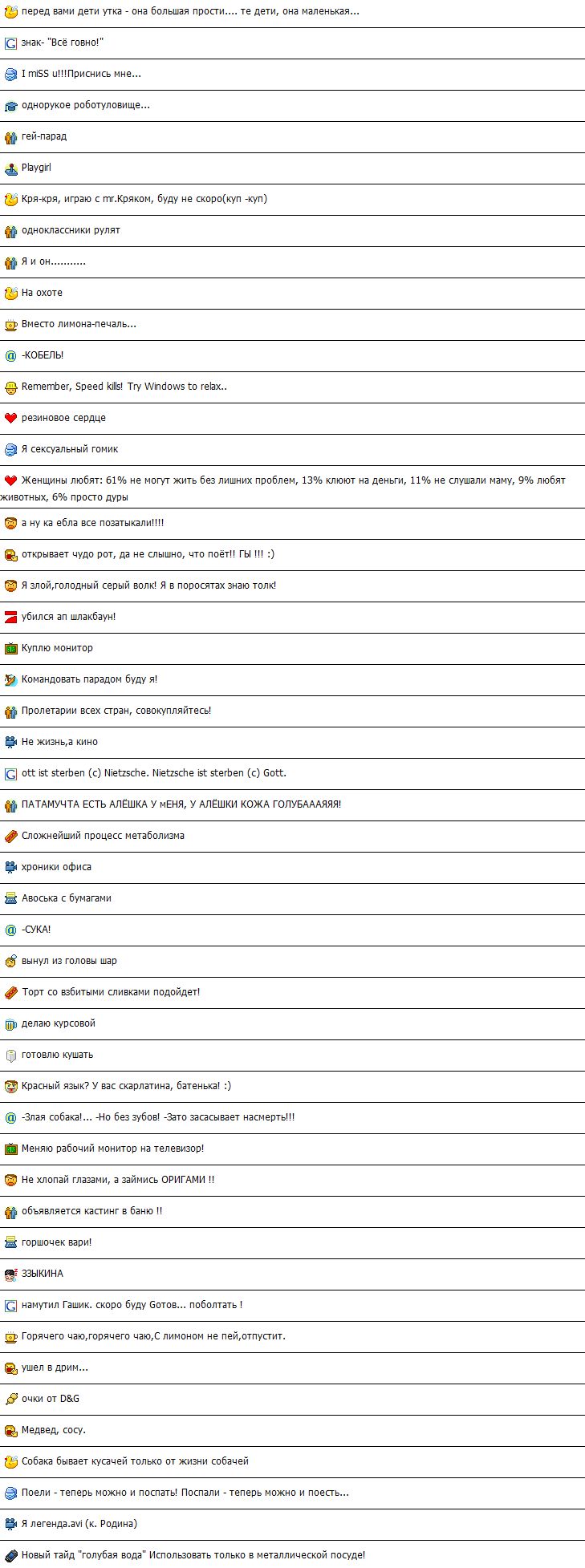Select the camera icon next to 'Не жизнь,а кино'
This screenshot has width=585, height=1568.
click(x=10, y=742)
